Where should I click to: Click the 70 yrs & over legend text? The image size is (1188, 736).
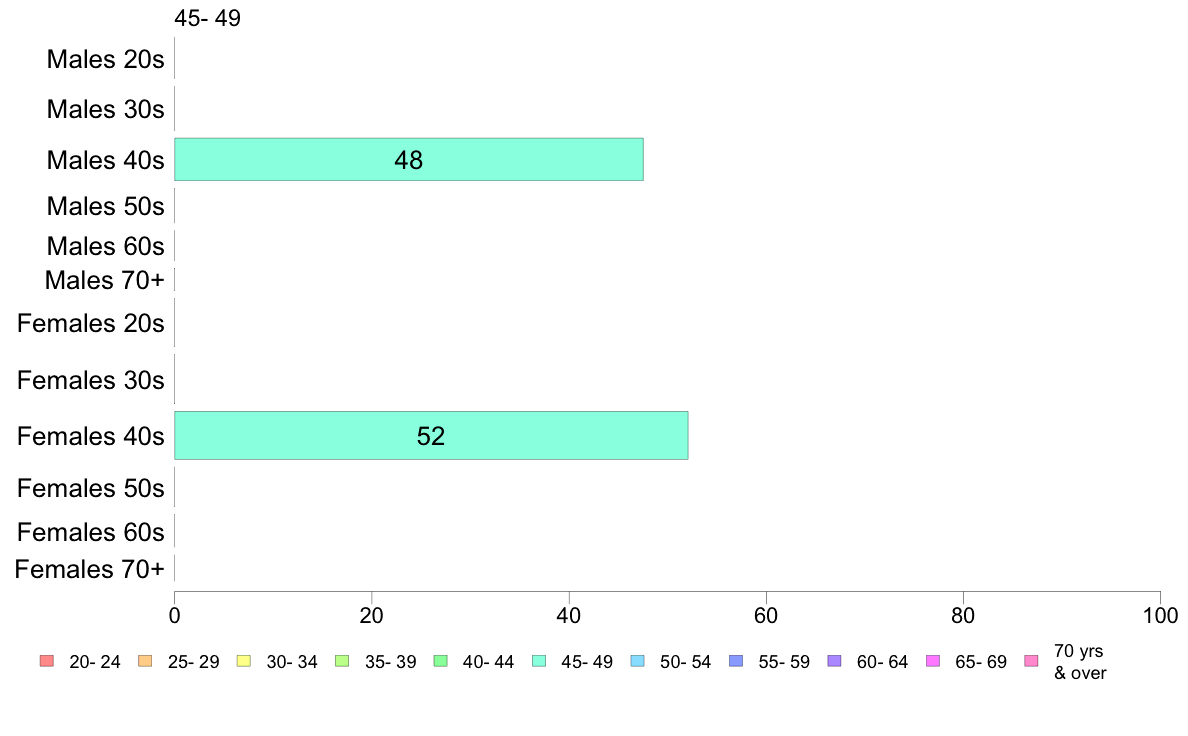1080,662
